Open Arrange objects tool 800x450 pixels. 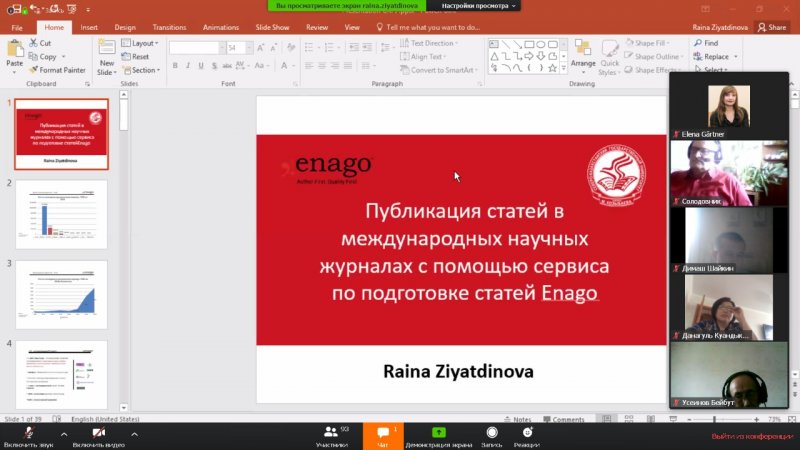coord(583,57)
